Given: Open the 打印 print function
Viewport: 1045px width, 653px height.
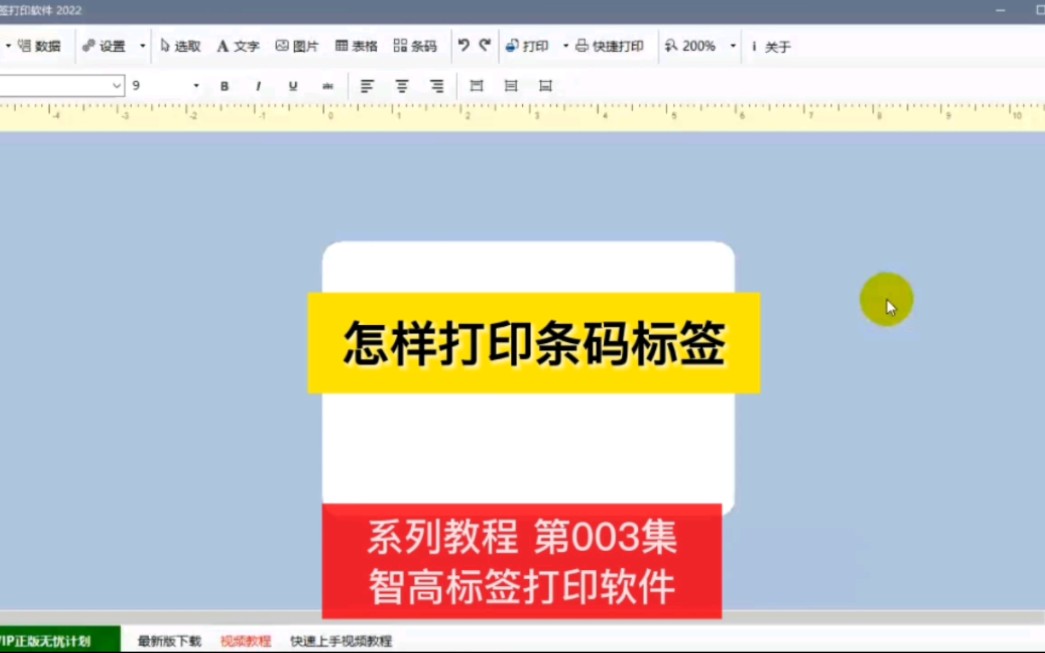Looking at the screenshot, I should [x=528, y=45].
